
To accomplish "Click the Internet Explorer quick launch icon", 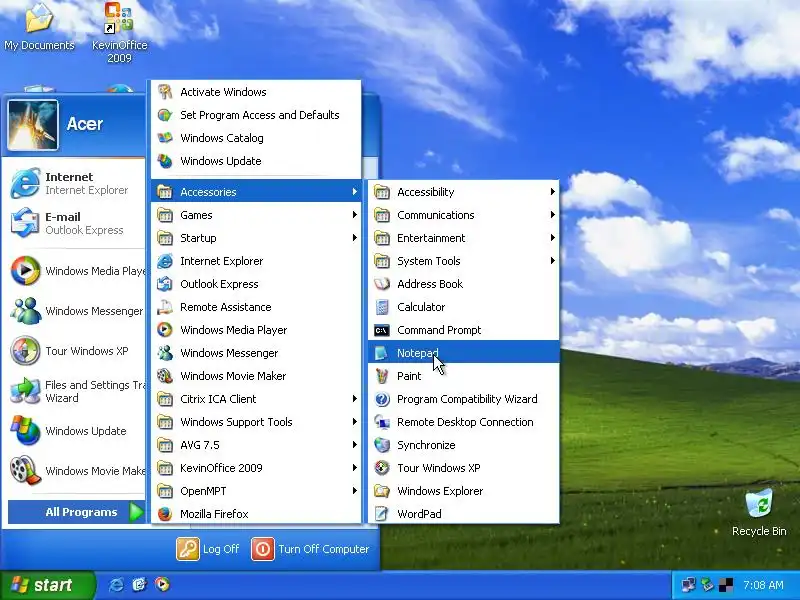I will pos(116,585).
